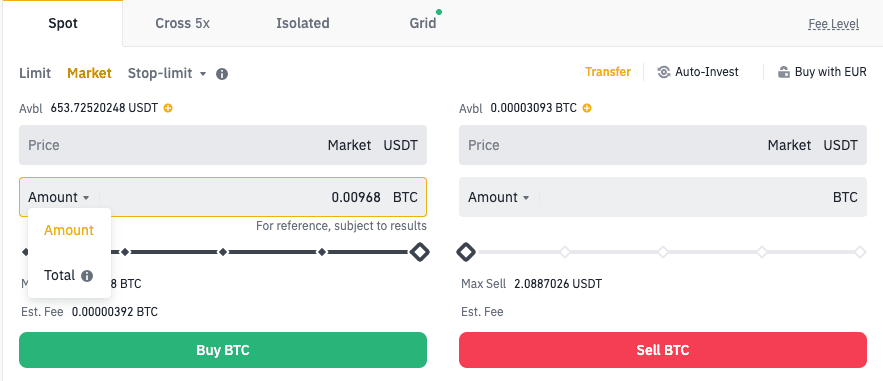Click the plus icon next to USDT balance
This screenshot has height=381, width=883.
point(168,108)
